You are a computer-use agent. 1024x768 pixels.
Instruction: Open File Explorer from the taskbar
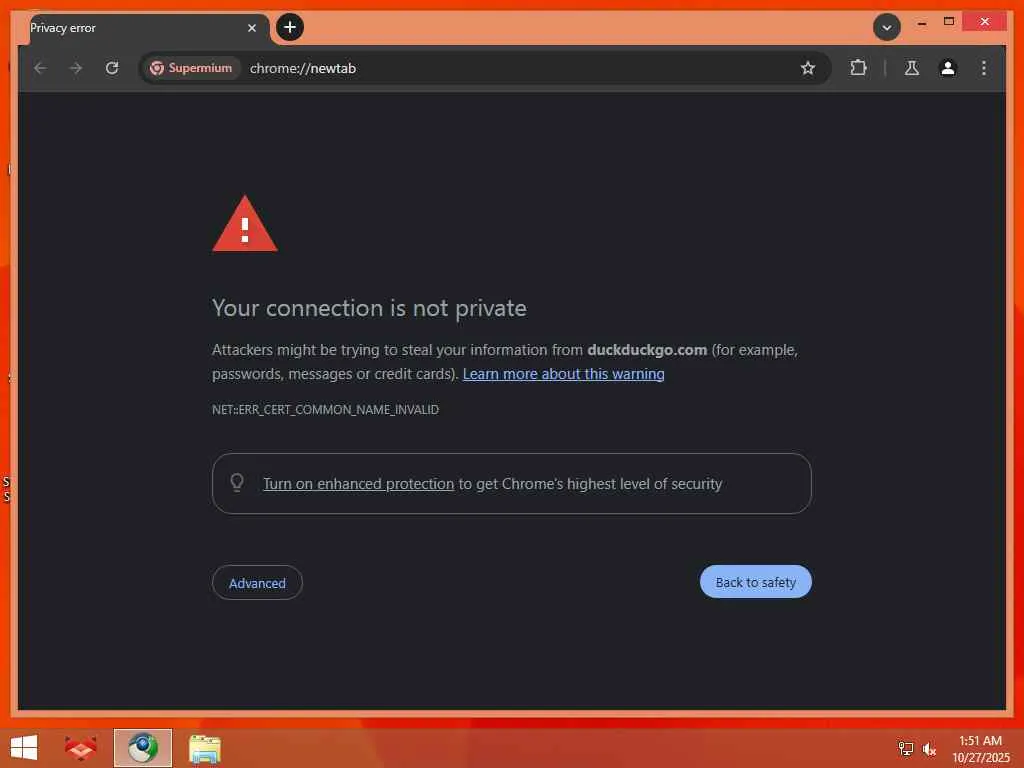(x=204, y=748)
